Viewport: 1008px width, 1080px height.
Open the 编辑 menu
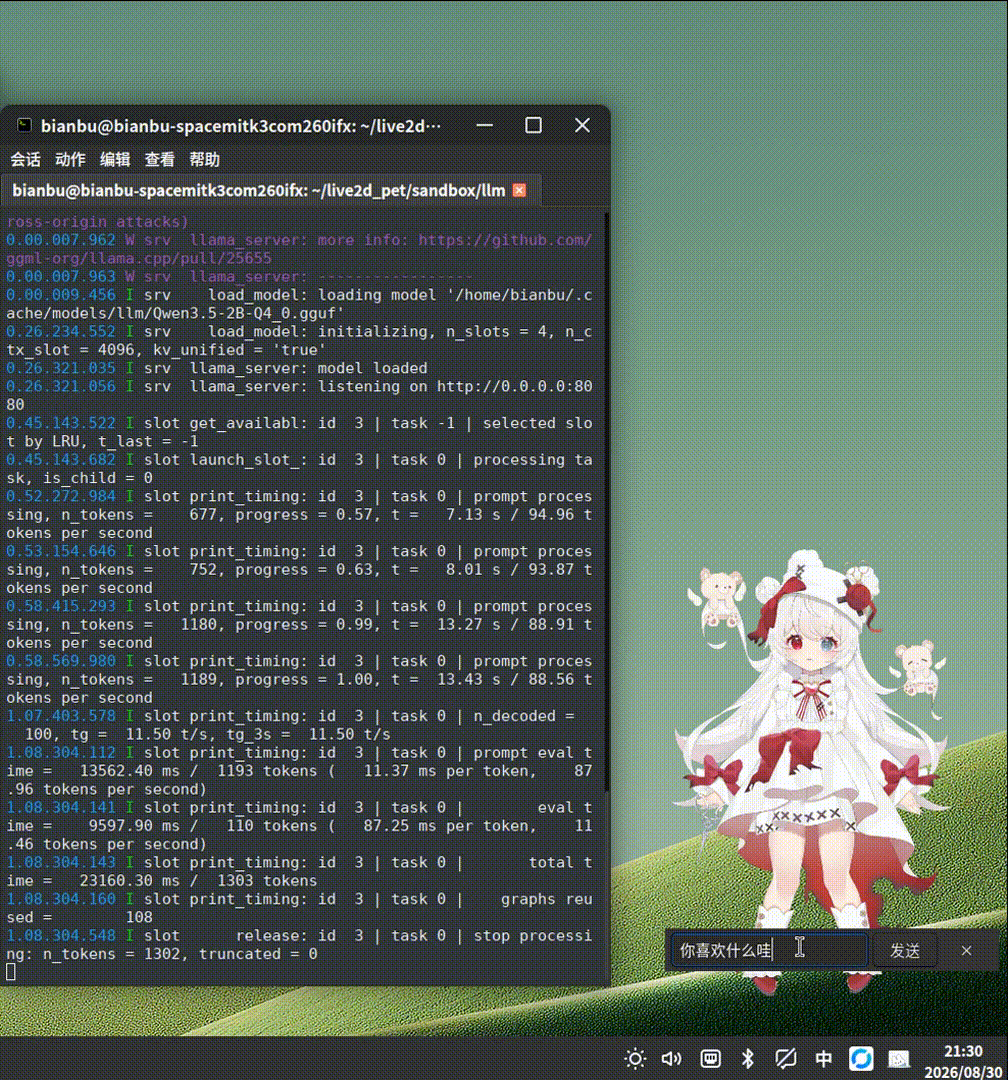[x=115, y=160]
